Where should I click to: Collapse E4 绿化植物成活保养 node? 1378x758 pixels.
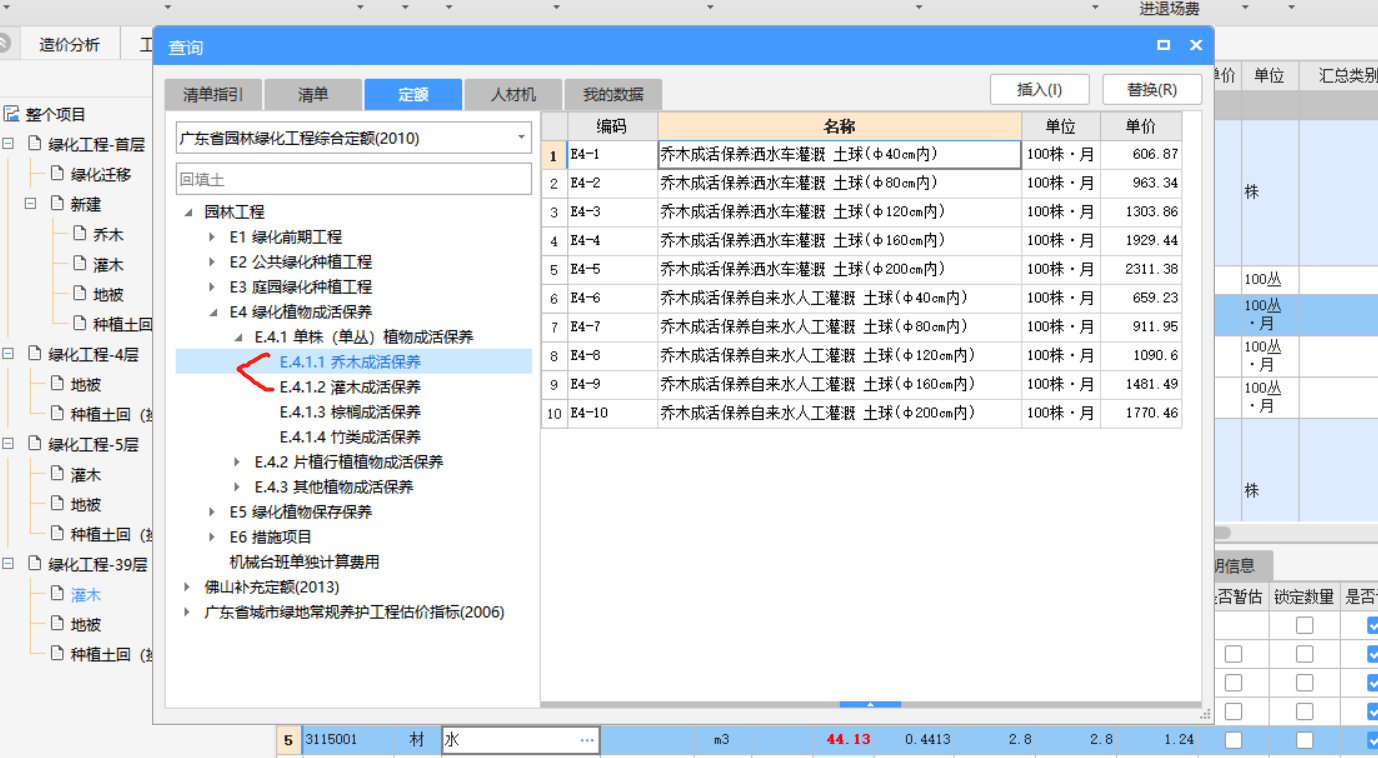coord(212,312)
